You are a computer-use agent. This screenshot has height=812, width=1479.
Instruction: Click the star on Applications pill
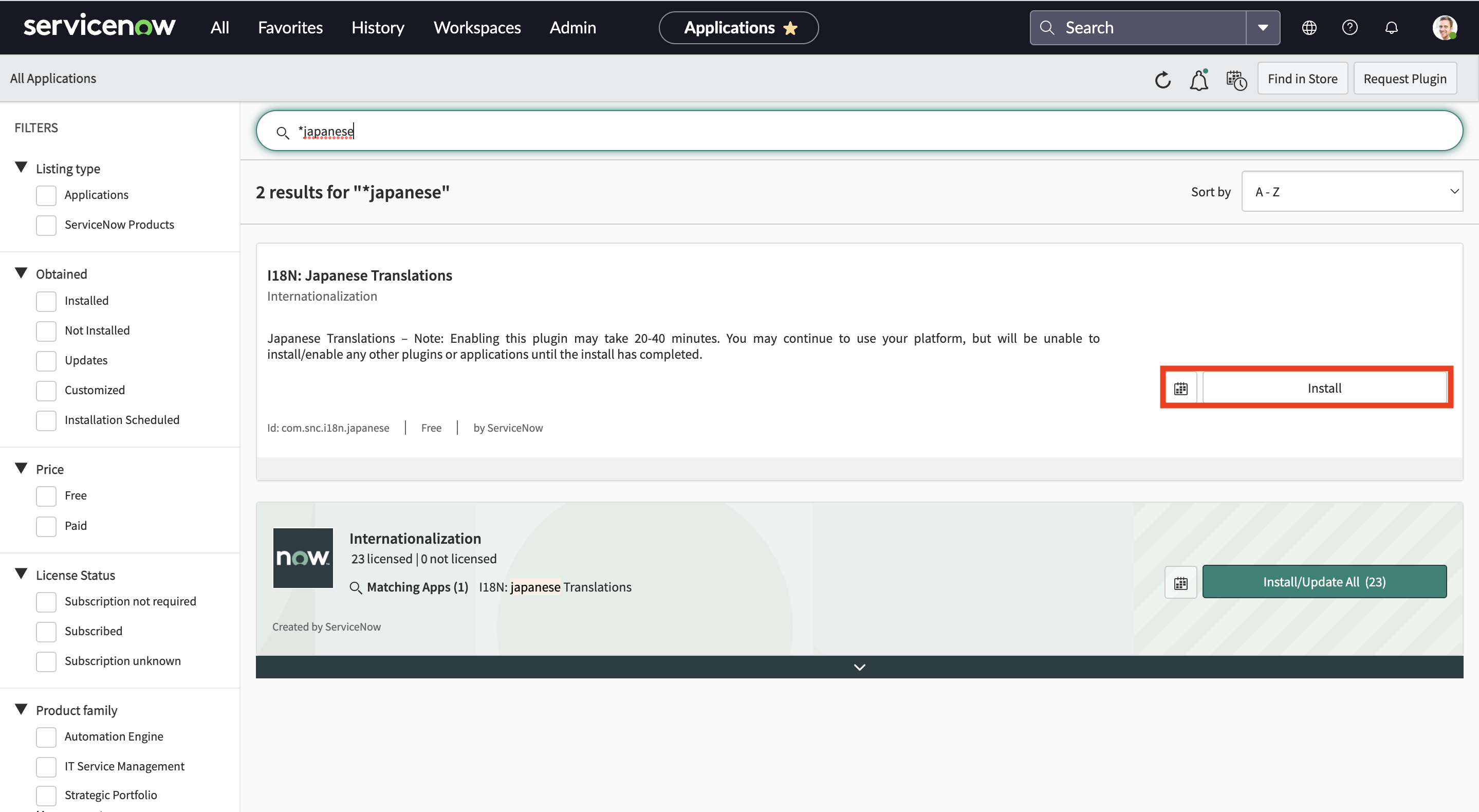pyautogui.click(x=790, y=28)
